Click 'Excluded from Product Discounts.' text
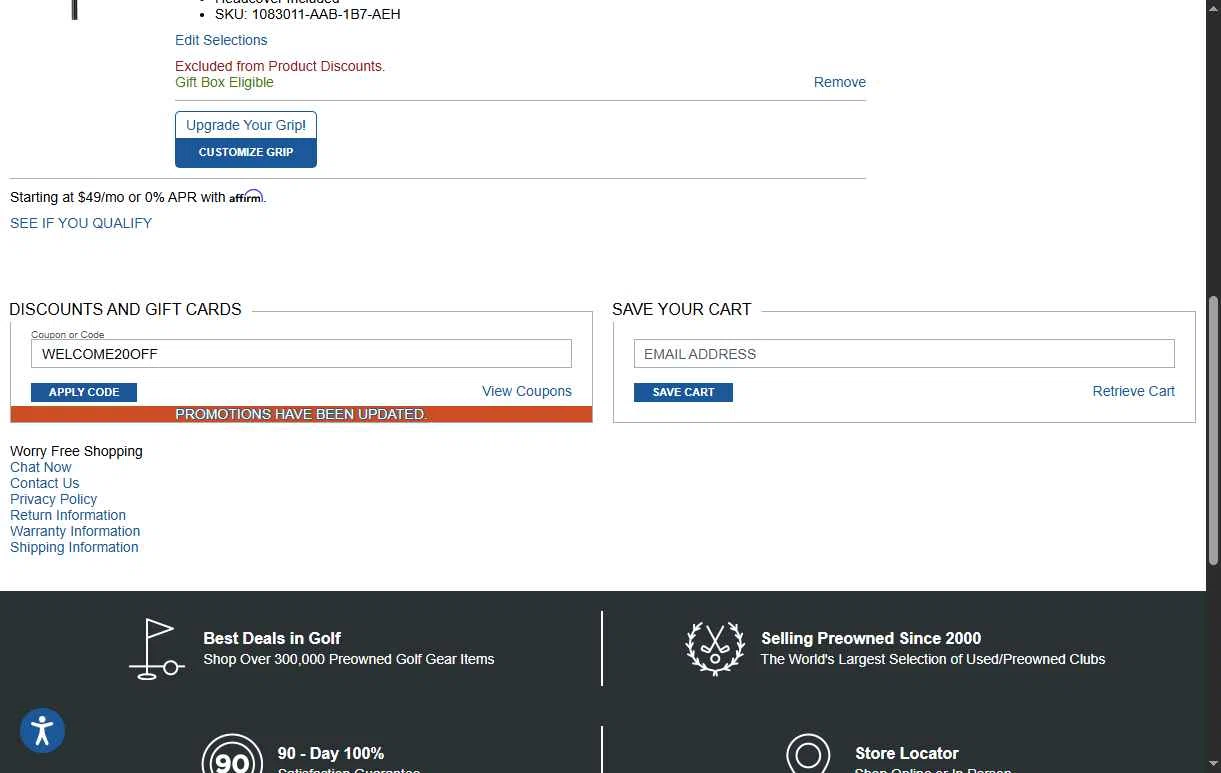This screenshot has width=1221, height=773. [280, 66]
